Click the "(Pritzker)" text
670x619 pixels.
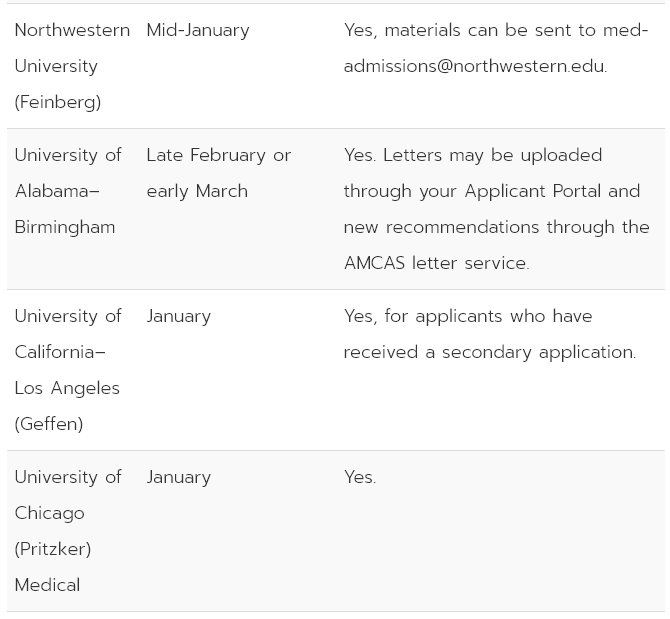[x=53, y=549]
